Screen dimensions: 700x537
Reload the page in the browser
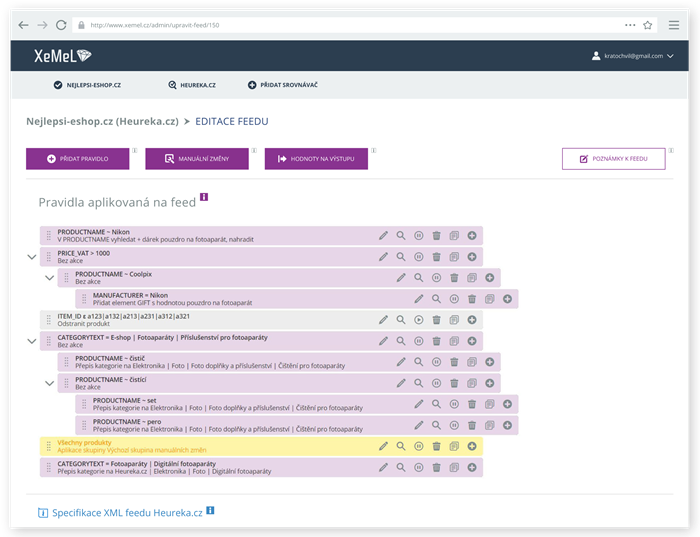[x=61, y=25]
